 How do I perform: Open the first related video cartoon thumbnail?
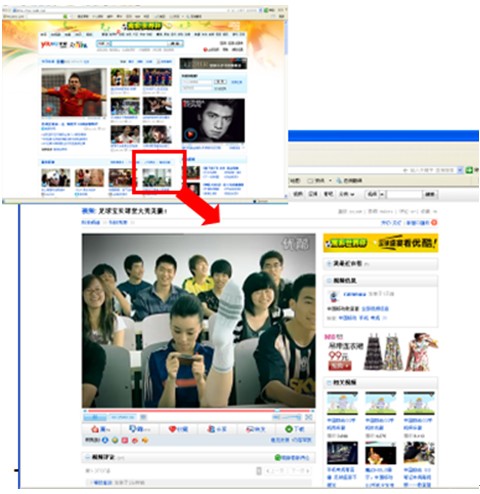[x=342, y=403]
